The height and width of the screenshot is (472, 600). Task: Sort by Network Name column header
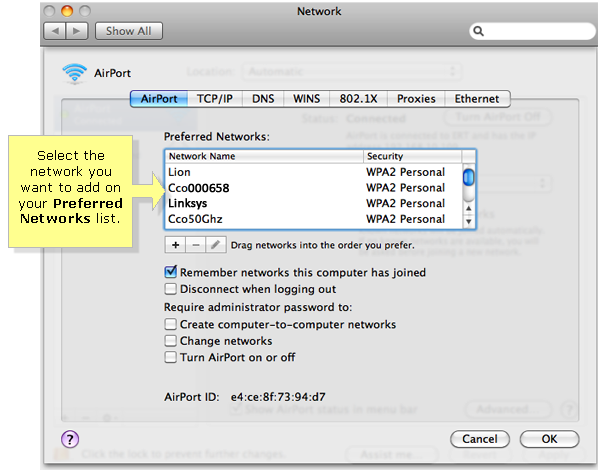tap(264, 156)
